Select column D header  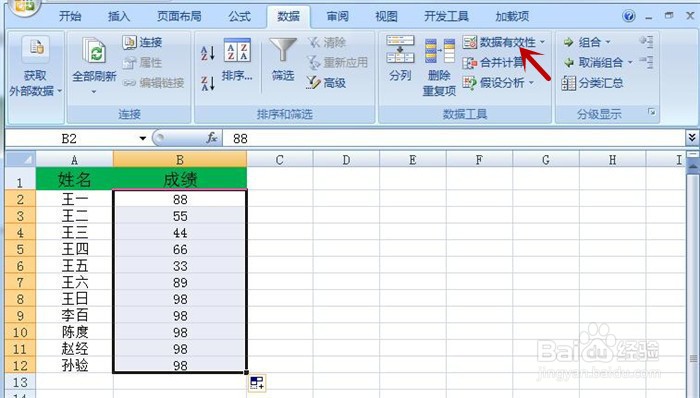(x=346, y=159)
